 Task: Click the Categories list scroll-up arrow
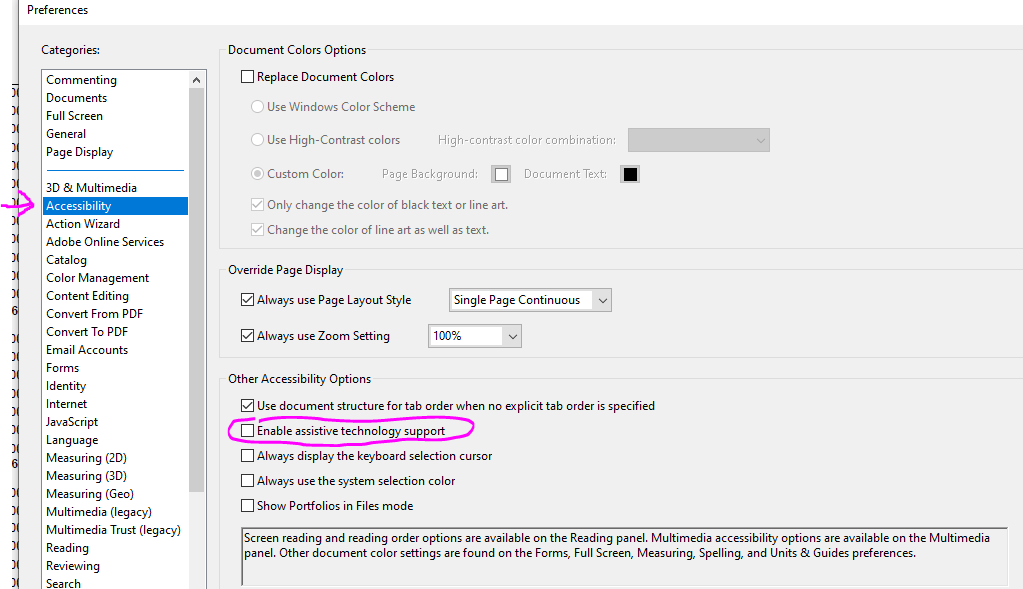click(196, 78)
